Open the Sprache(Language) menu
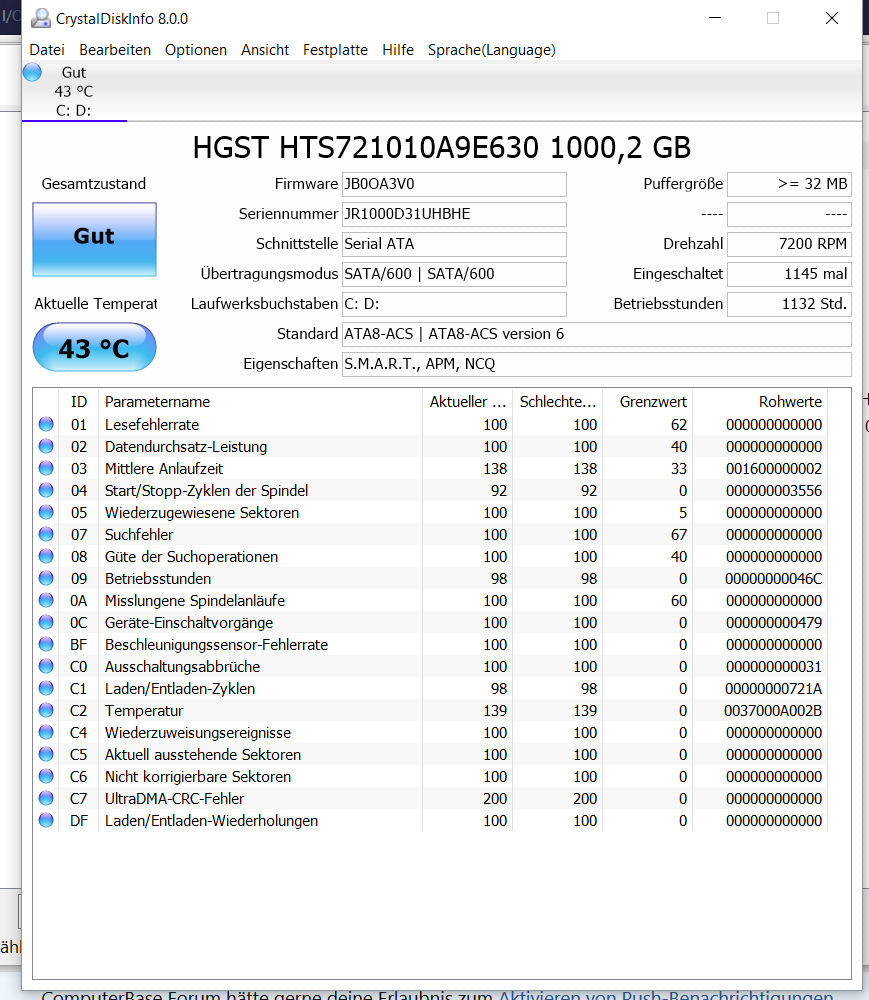Viewport: 869px width, 1000px height. 492,50
